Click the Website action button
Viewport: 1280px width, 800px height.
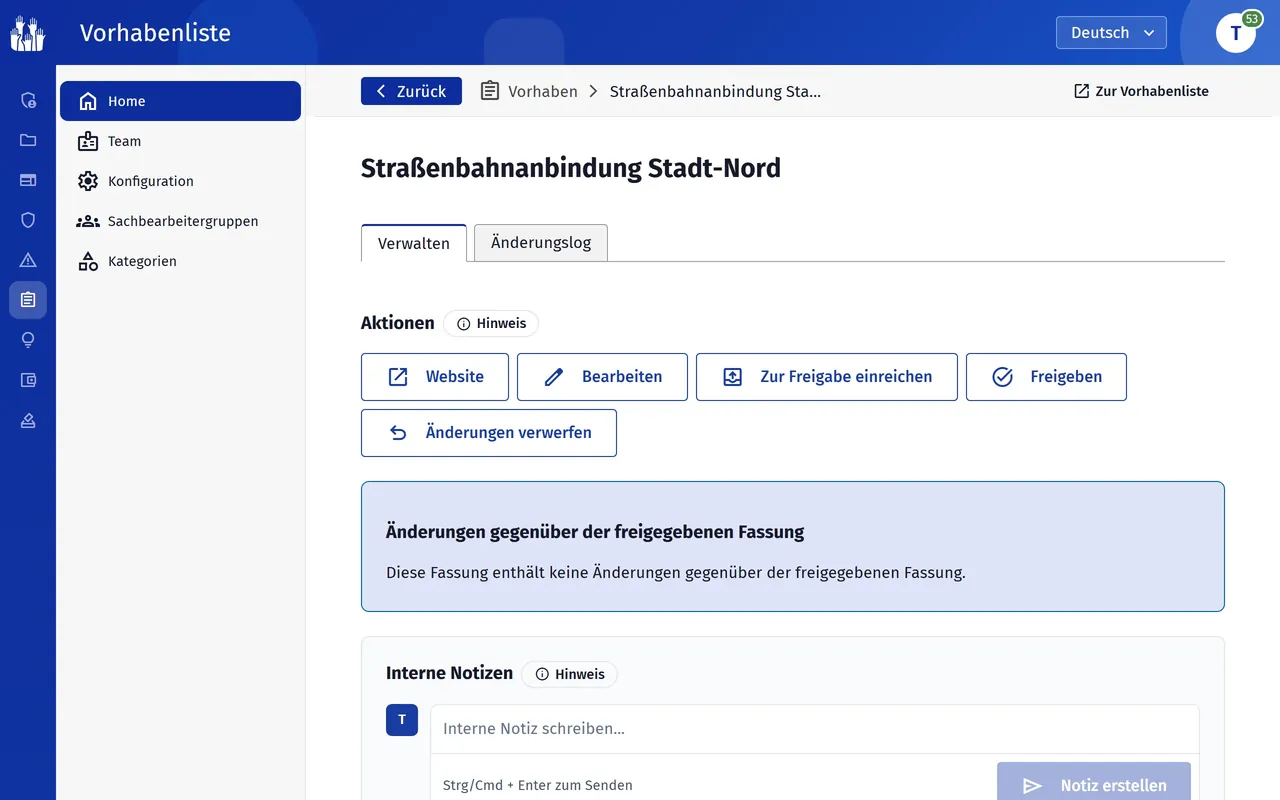tap(435, 377)
